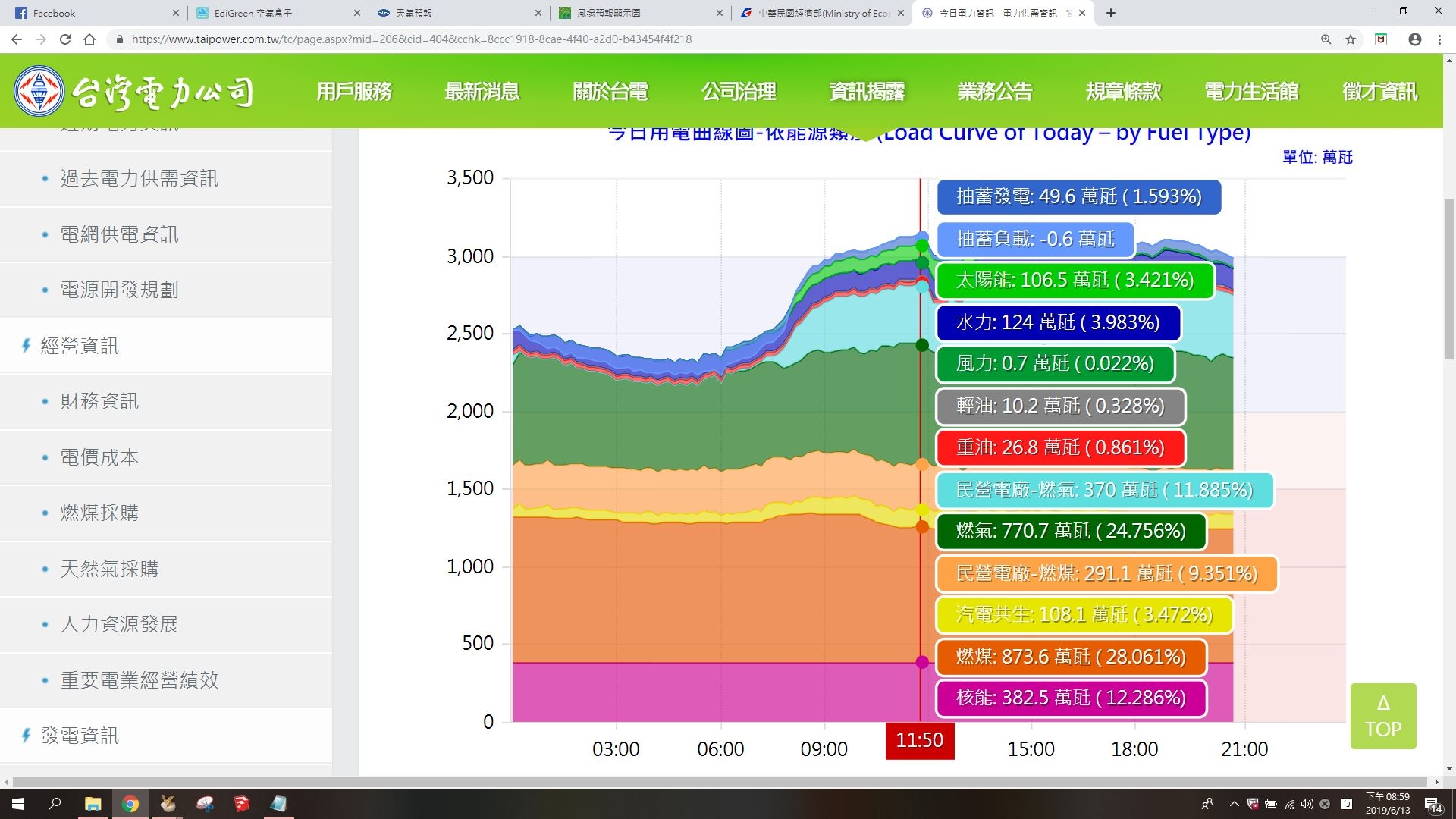
Task: Open Windows Start menu
Action: pyautogui.click(x=18, y=804)
